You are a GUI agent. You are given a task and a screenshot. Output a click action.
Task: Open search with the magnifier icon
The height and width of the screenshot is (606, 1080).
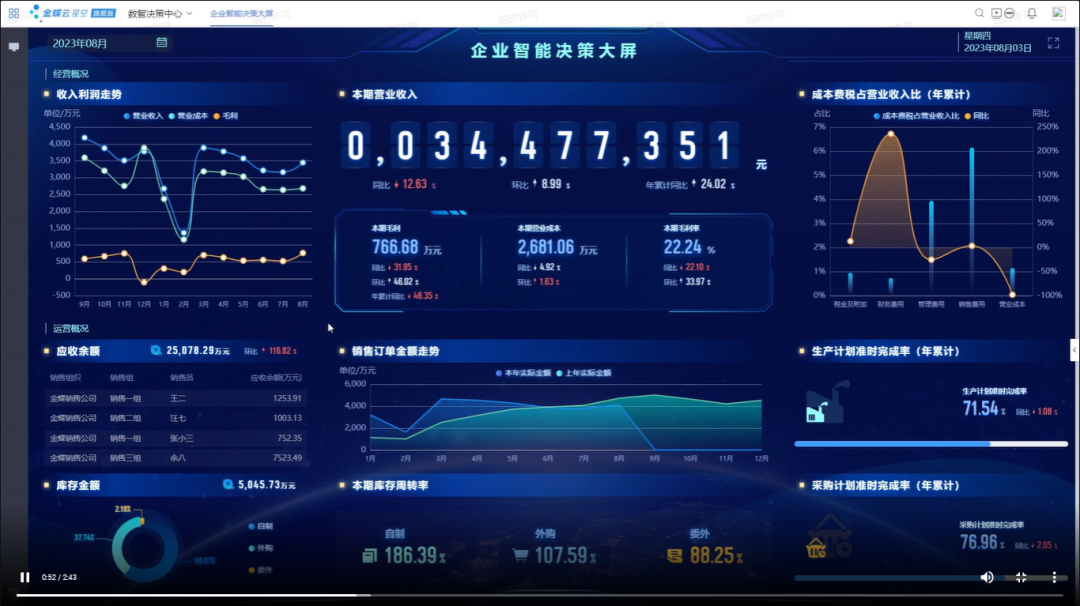coord(979,13)
